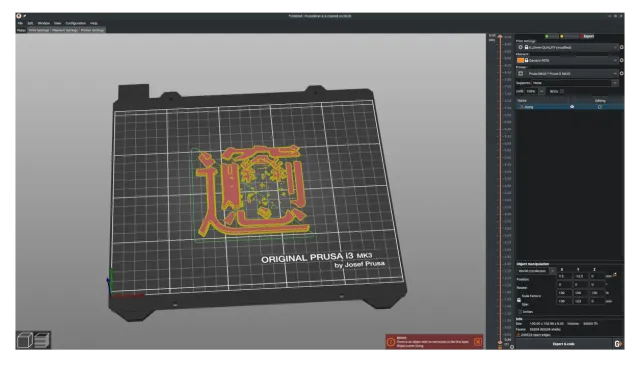
Task: Click the Generic filament orange color swatch
Action: [520, 60]
